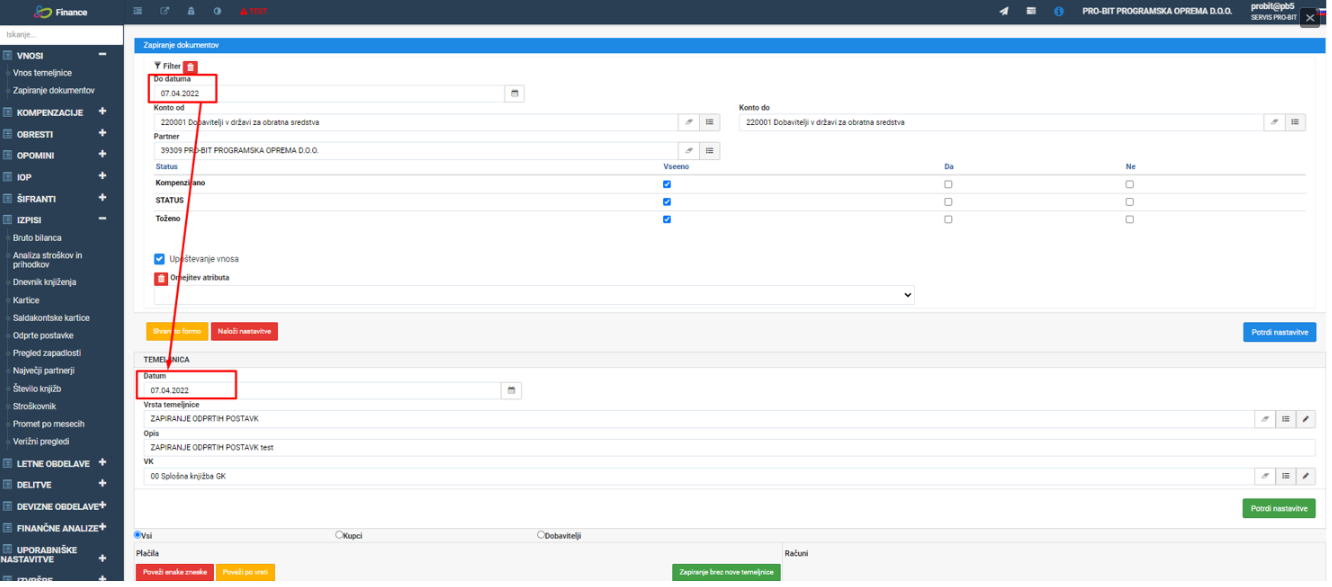Image resolution: width=1332 pixels, height=587 pixels.
Task: Click the blue Potrdi nastavitve button
Action: pyautogui.click(x=1279, y=331)
